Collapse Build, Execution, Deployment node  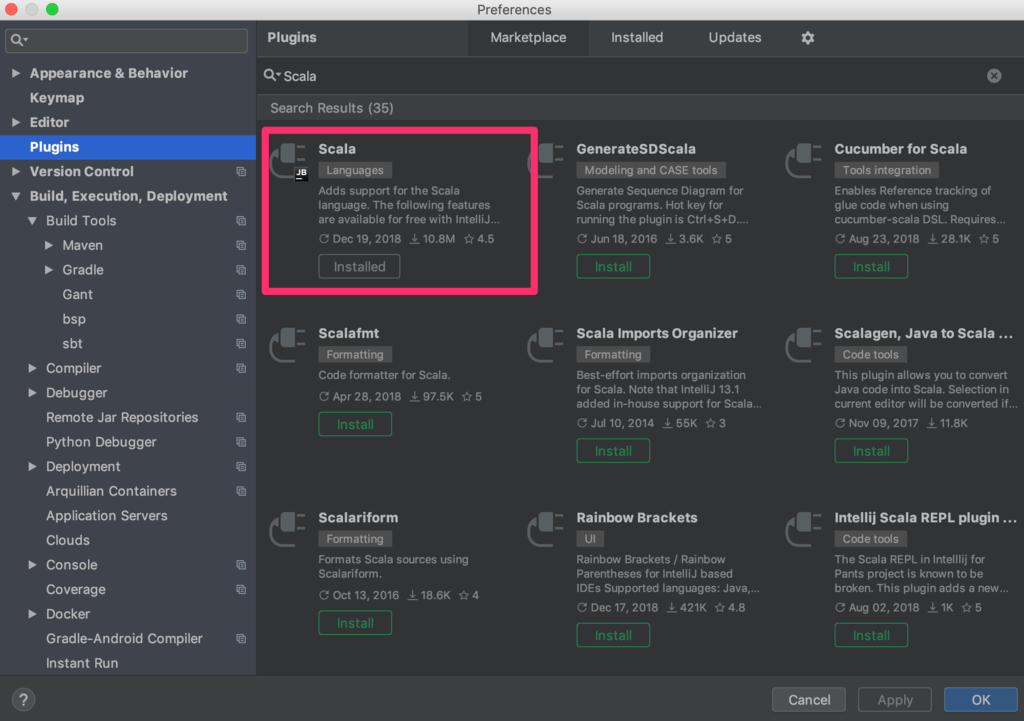[16, 196]
